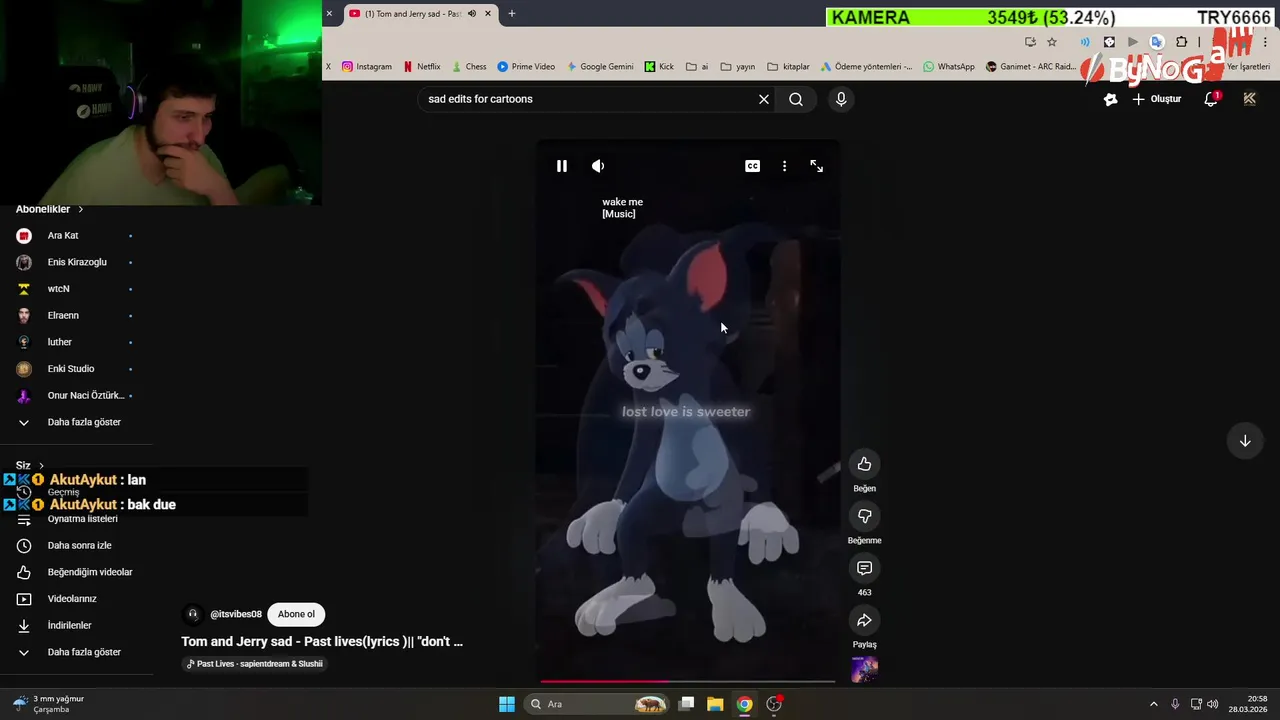
Task: Start voice search with the microphone
Action: 841,99
